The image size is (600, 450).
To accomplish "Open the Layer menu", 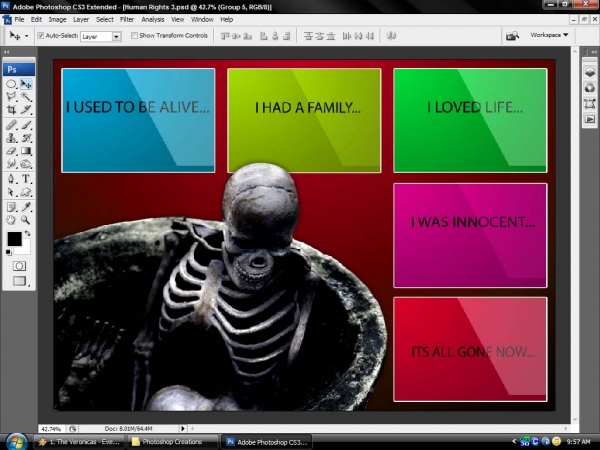I will coord(81,20).
